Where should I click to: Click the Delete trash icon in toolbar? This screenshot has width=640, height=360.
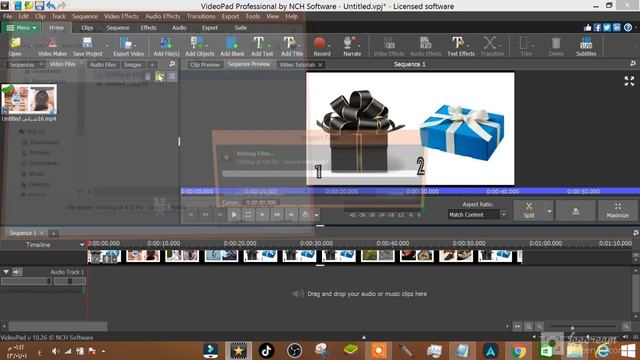556,46
